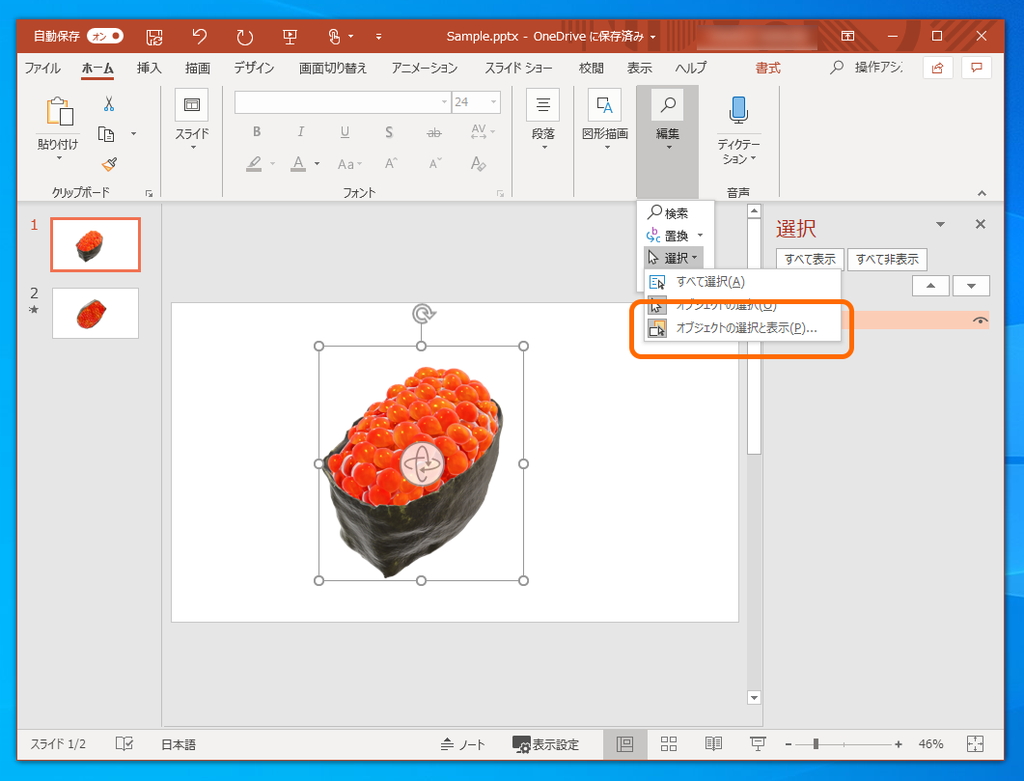Expand the Replace submenu arrow
The image size is (1024, 781).
700,235
